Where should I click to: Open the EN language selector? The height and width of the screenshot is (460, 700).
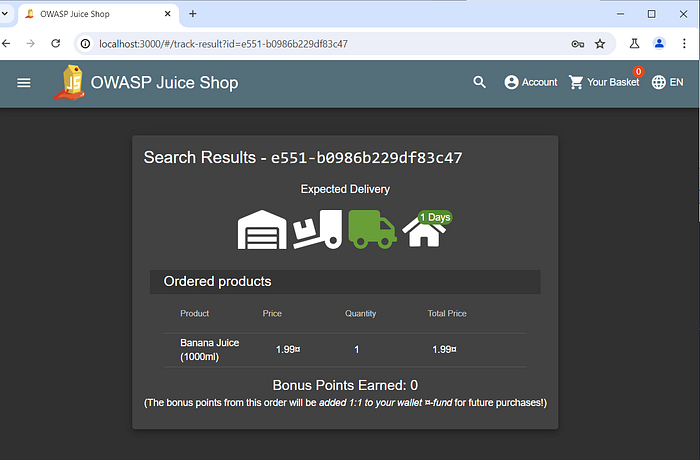click(x=667, y=82)
